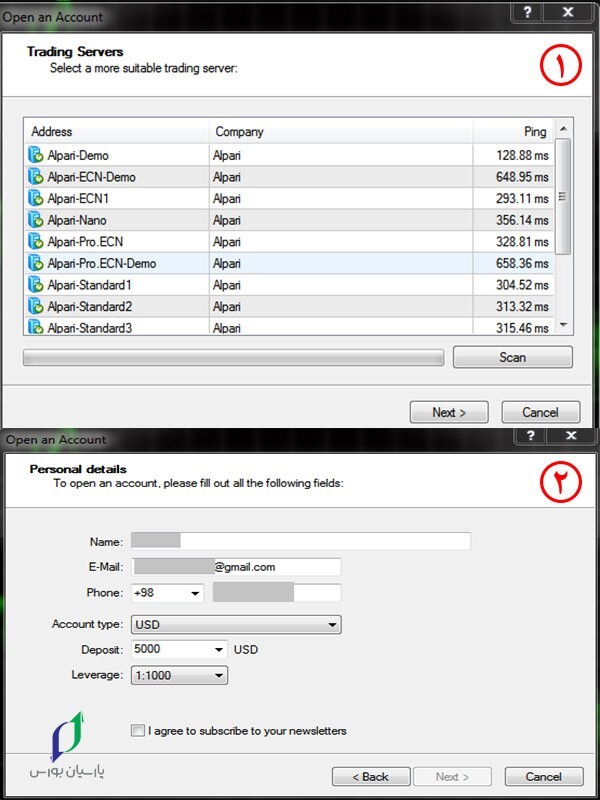Go back using the Back button
This screenshot has width=600, height=800.
[x=370, y=776]
